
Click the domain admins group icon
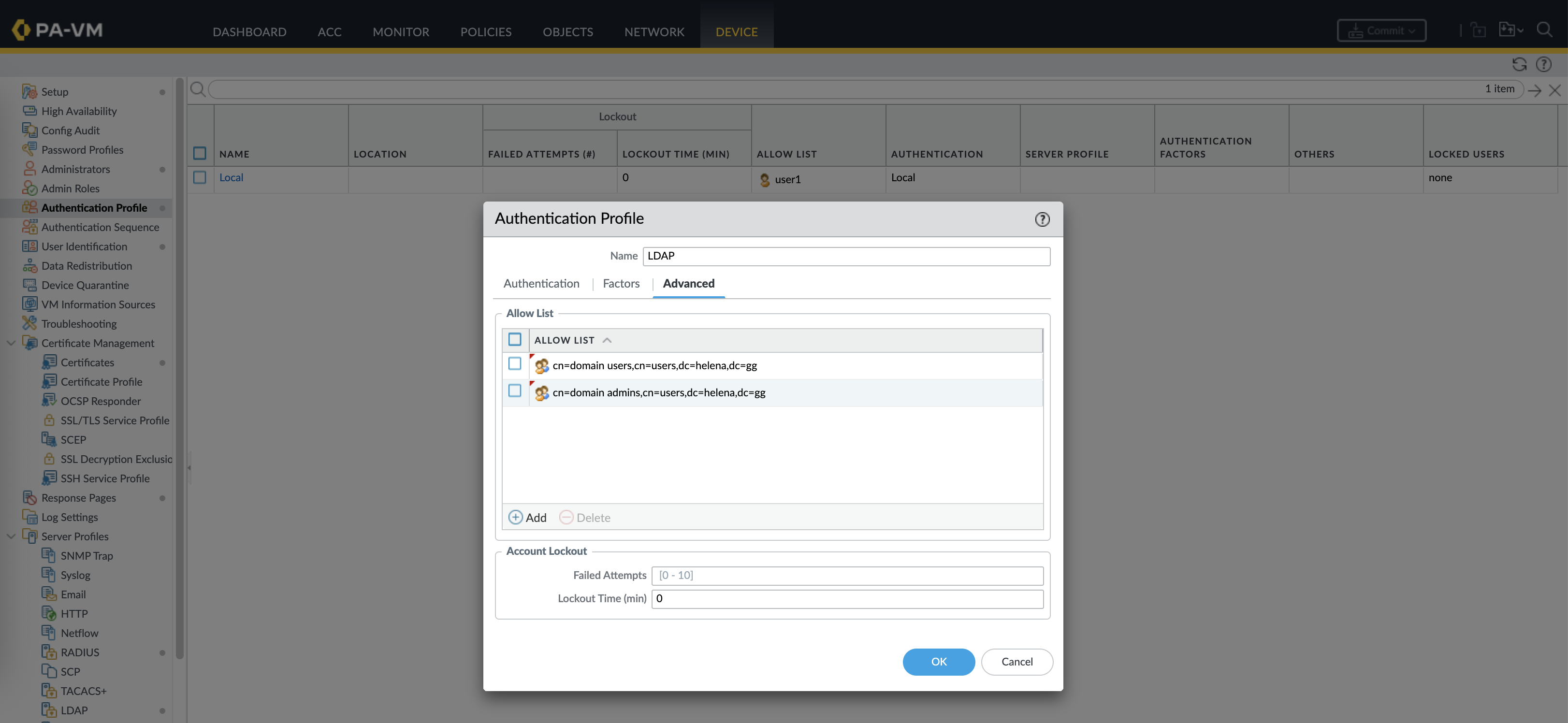(541, 393)
